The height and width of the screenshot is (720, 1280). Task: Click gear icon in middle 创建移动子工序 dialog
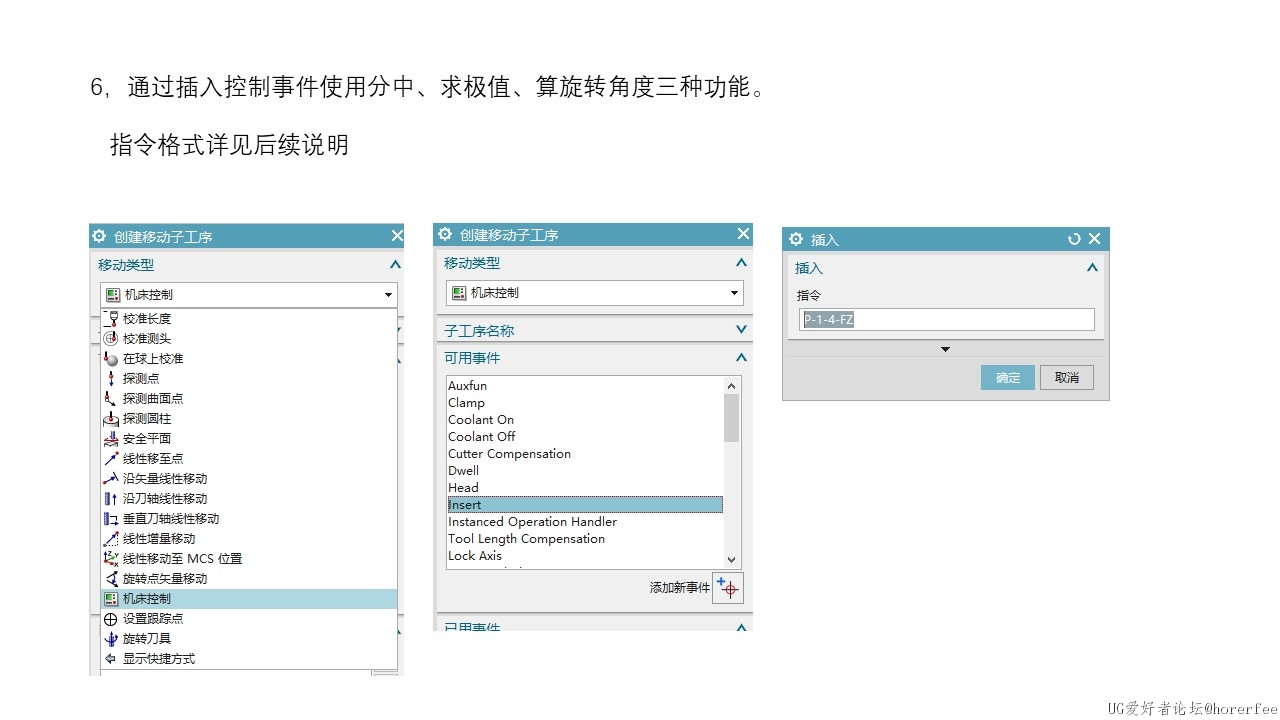click(x=445, y=234)
